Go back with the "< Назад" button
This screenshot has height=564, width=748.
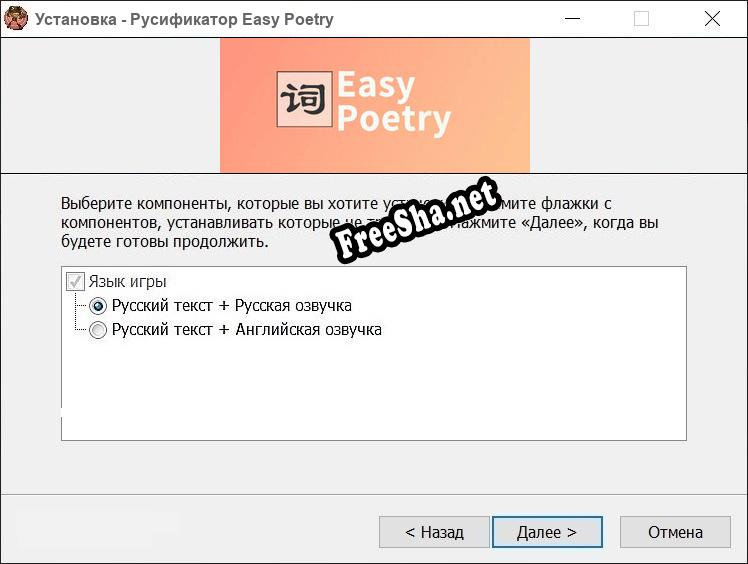[x=434, y=532]
